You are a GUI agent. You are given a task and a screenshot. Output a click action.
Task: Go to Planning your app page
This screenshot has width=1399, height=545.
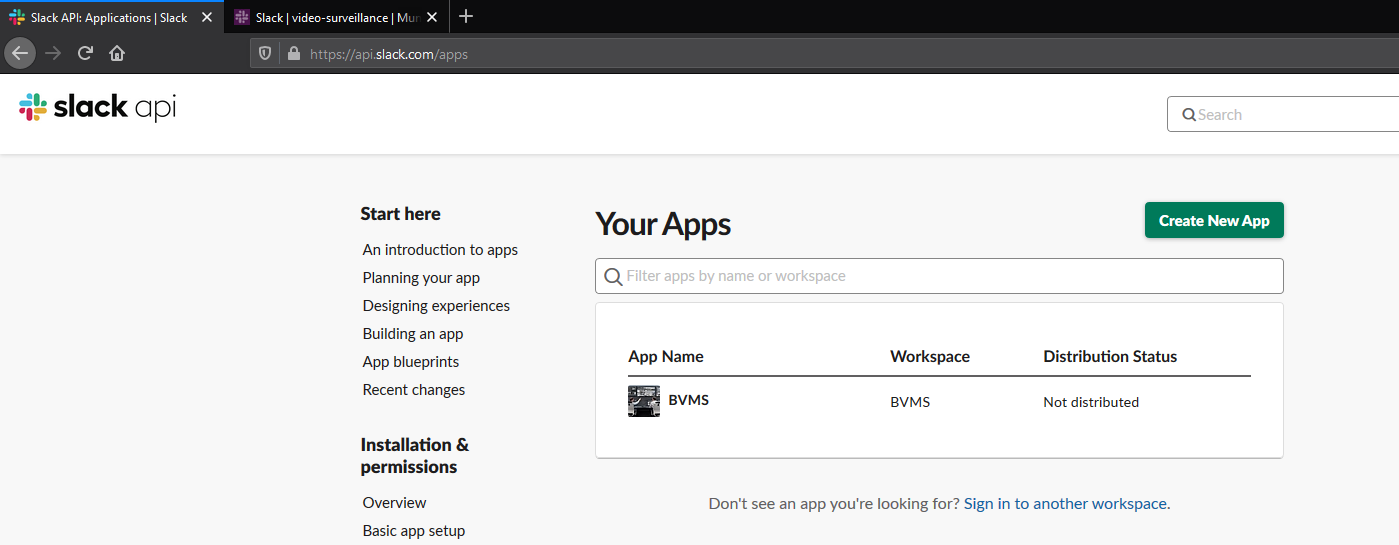(421, 278)
